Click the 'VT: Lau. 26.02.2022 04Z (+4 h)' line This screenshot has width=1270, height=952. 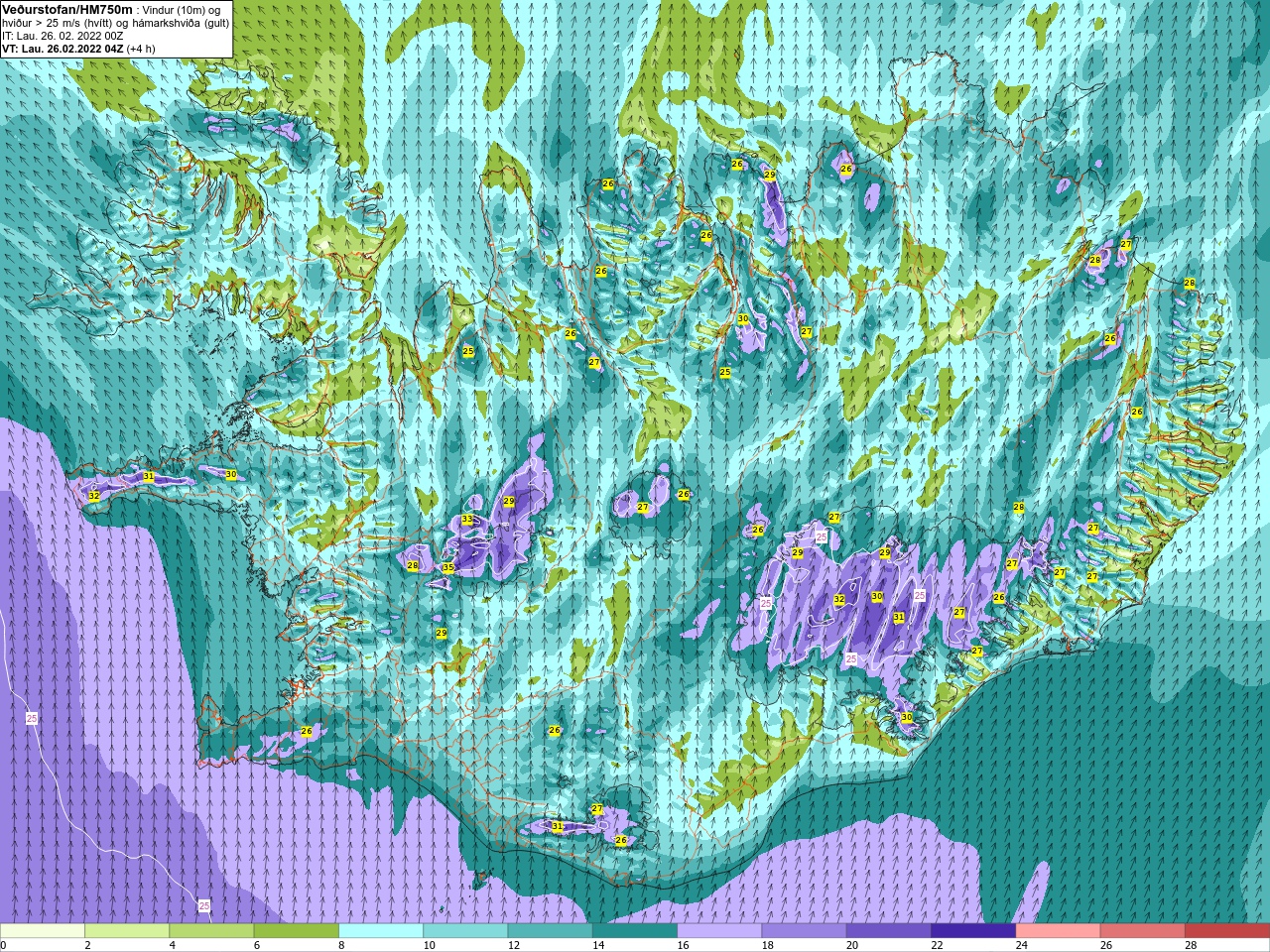[x=79, y=49]
